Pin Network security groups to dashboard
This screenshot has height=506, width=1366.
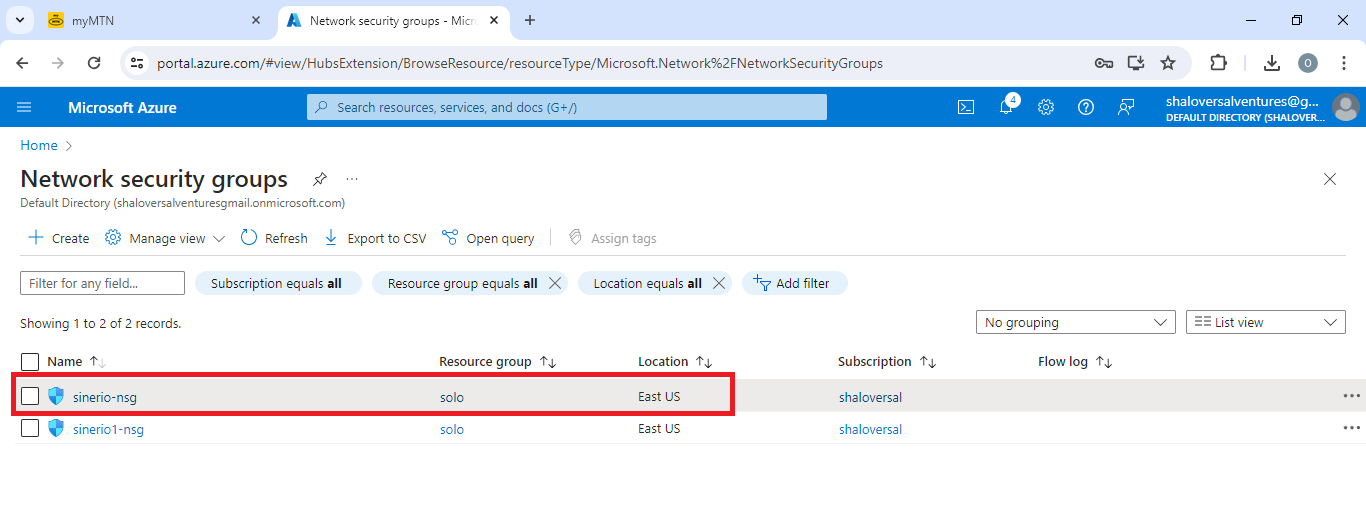(319, 179)
